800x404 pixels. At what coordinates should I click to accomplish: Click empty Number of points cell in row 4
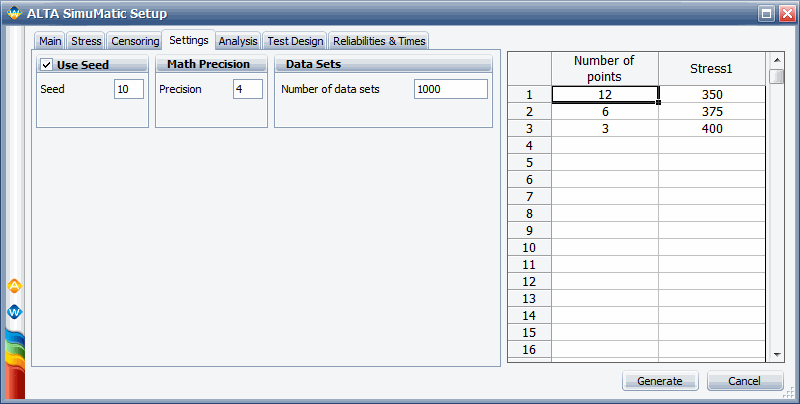[605, 145]
